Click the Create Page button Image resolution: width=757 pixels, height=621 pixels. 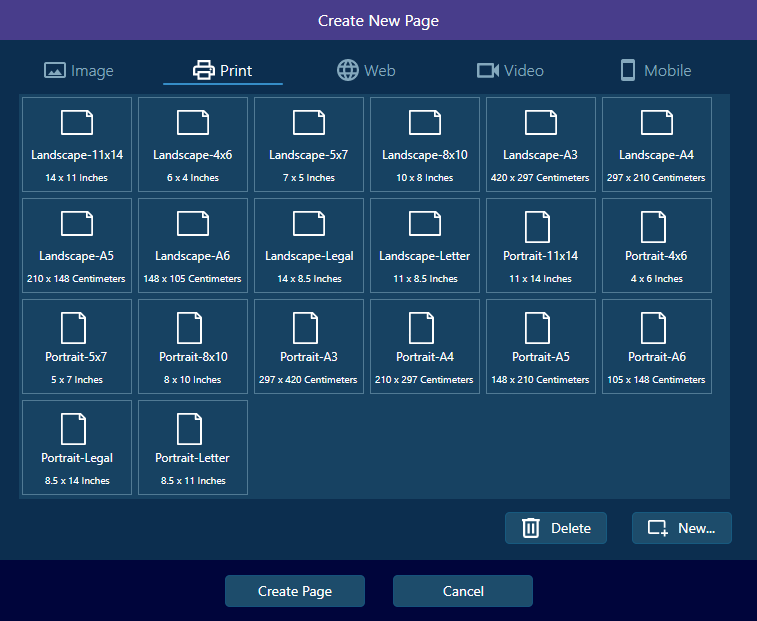pos(295,591)
